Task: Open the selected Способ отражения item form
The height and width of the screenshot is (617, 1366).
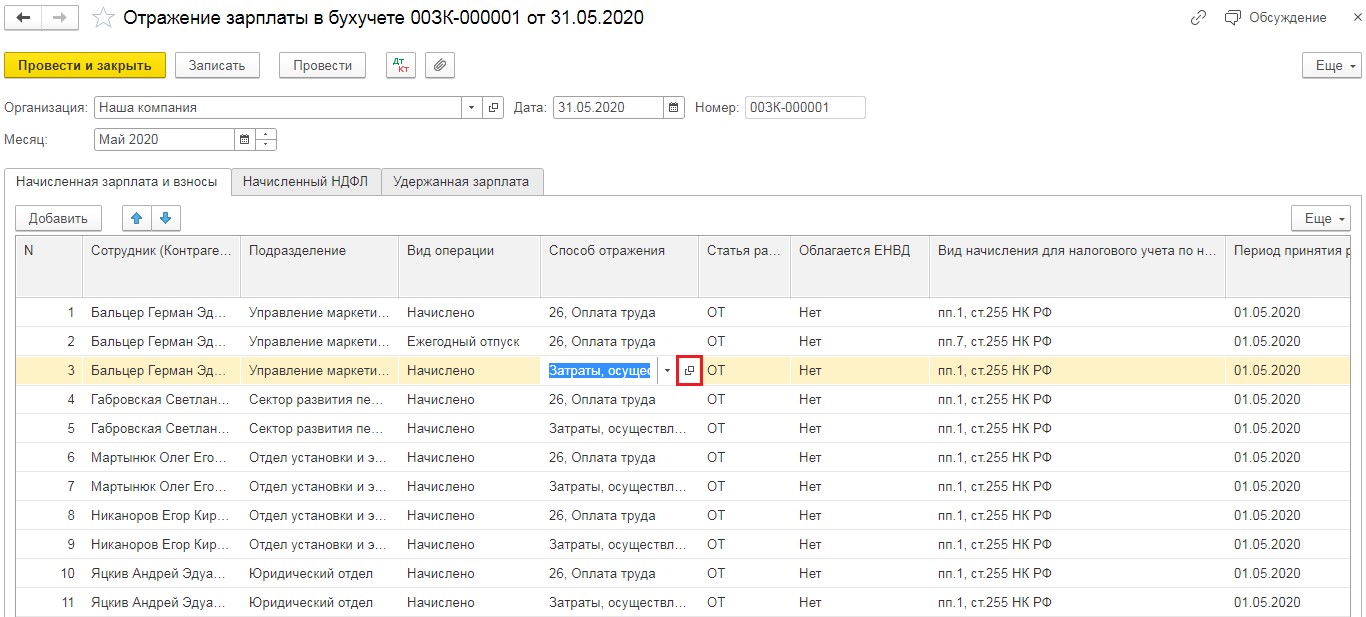Action: (x=689, y=371)
